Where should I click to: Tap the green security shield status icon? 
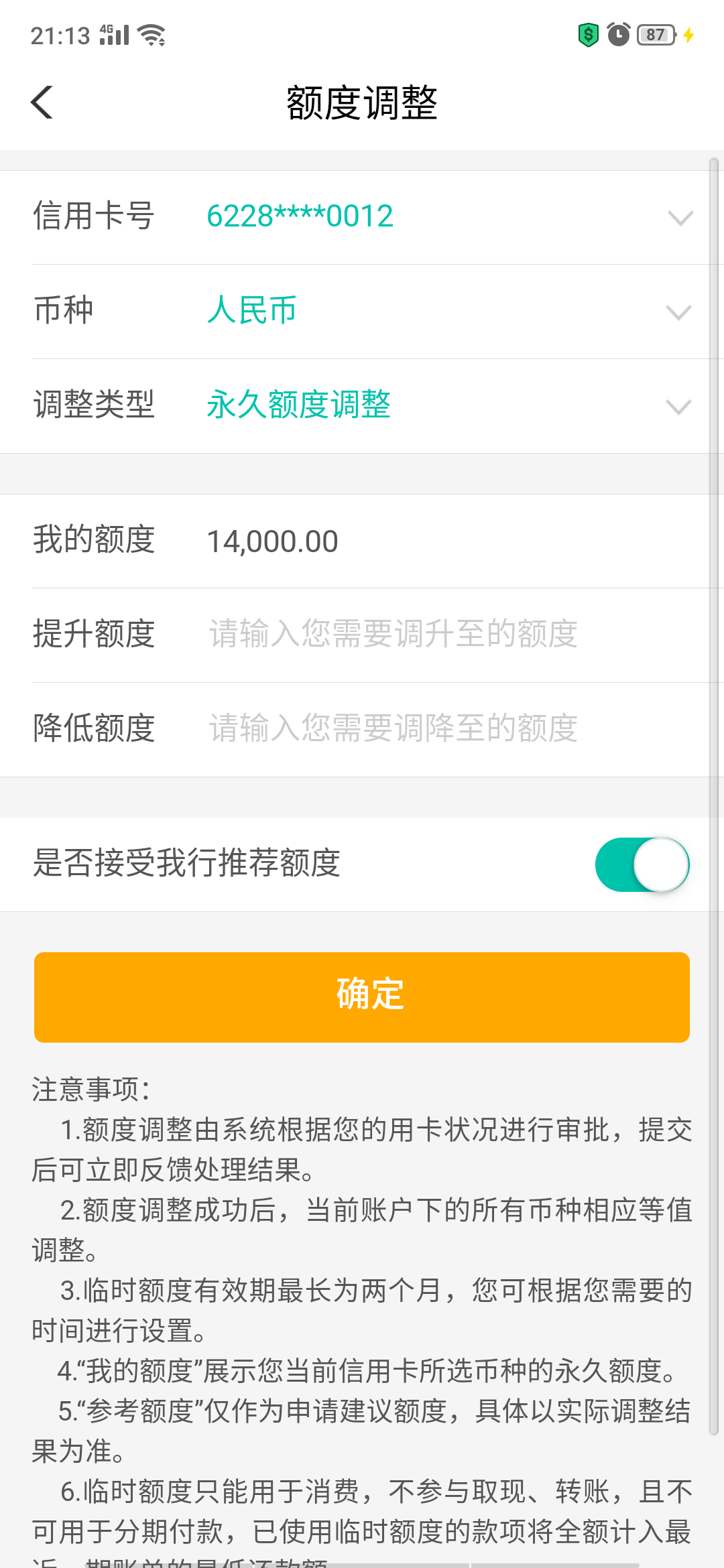point(588,34)
